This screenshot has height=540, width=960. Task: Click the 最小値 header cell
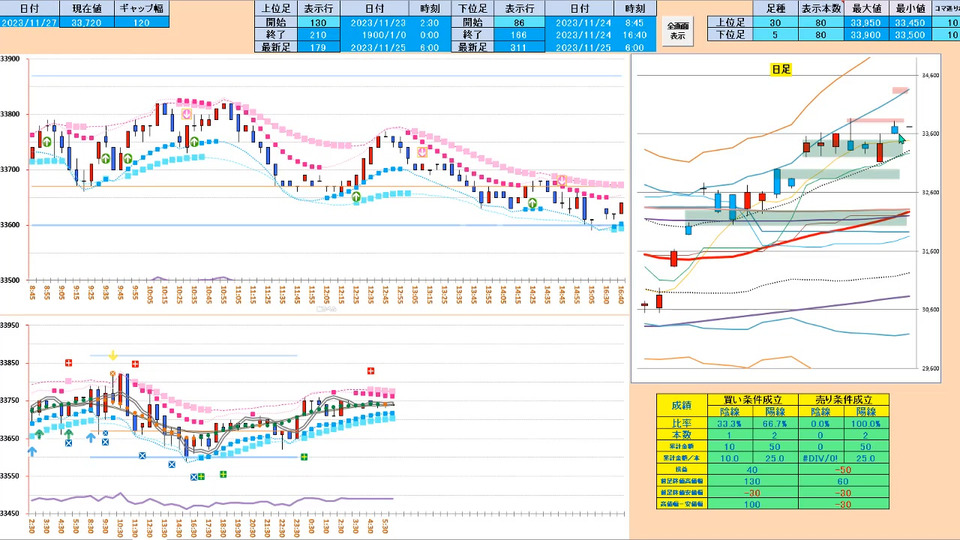pos(910,9)
